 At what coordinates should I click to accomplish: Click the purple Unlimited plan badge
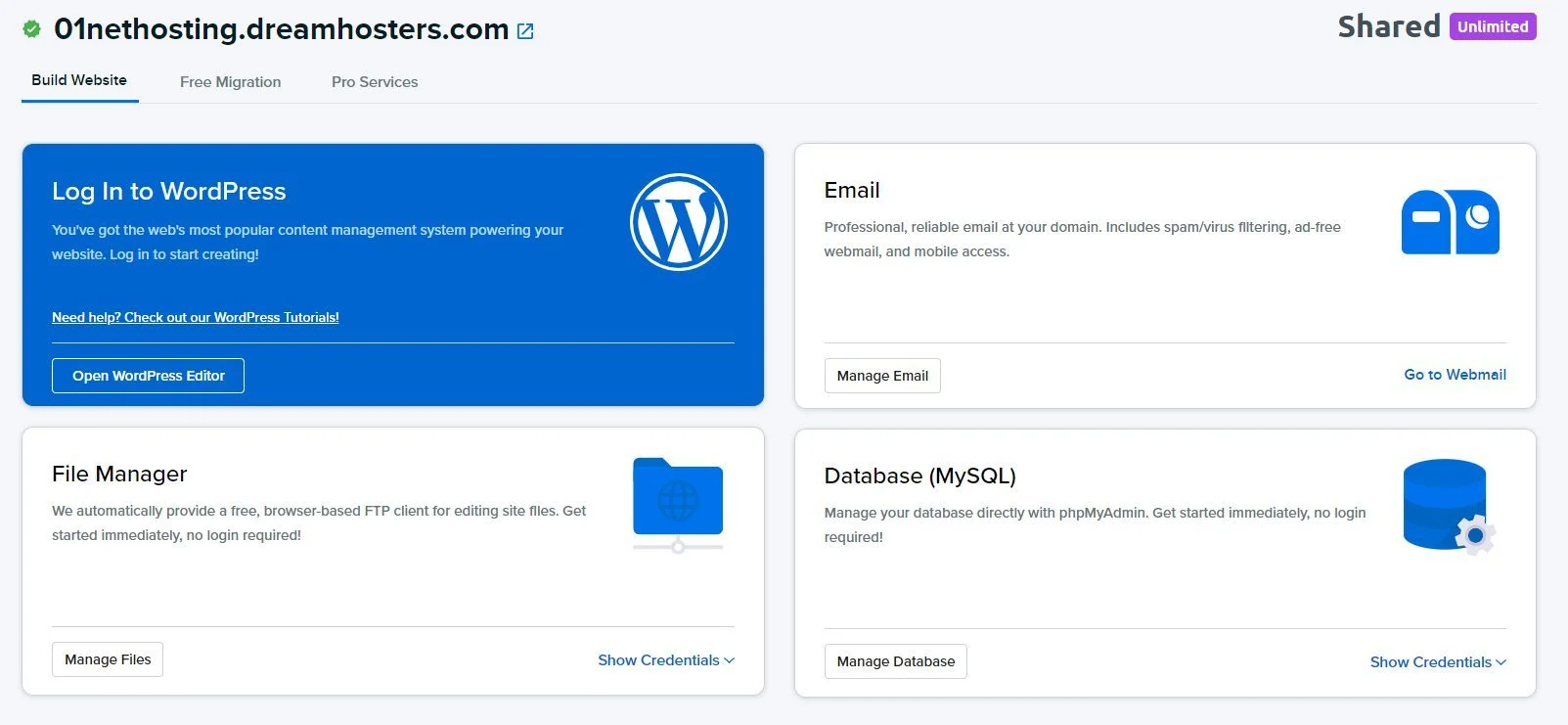[1492, 26]
